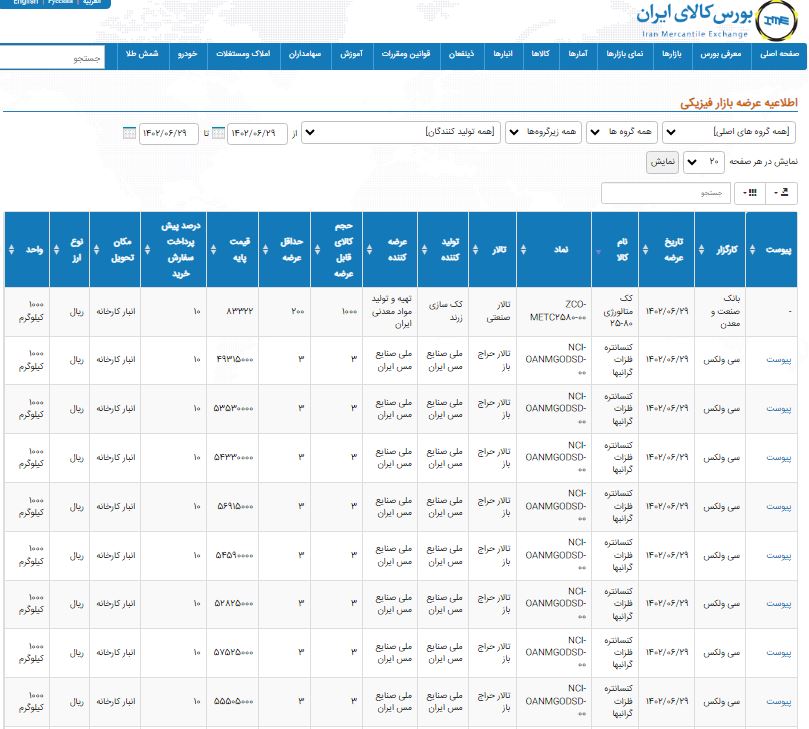Open پیوست link for the ۵۲۸۲۵۰۰۰ price row
The width and height of the screenshot is (809, 729).
click(779, 604)
